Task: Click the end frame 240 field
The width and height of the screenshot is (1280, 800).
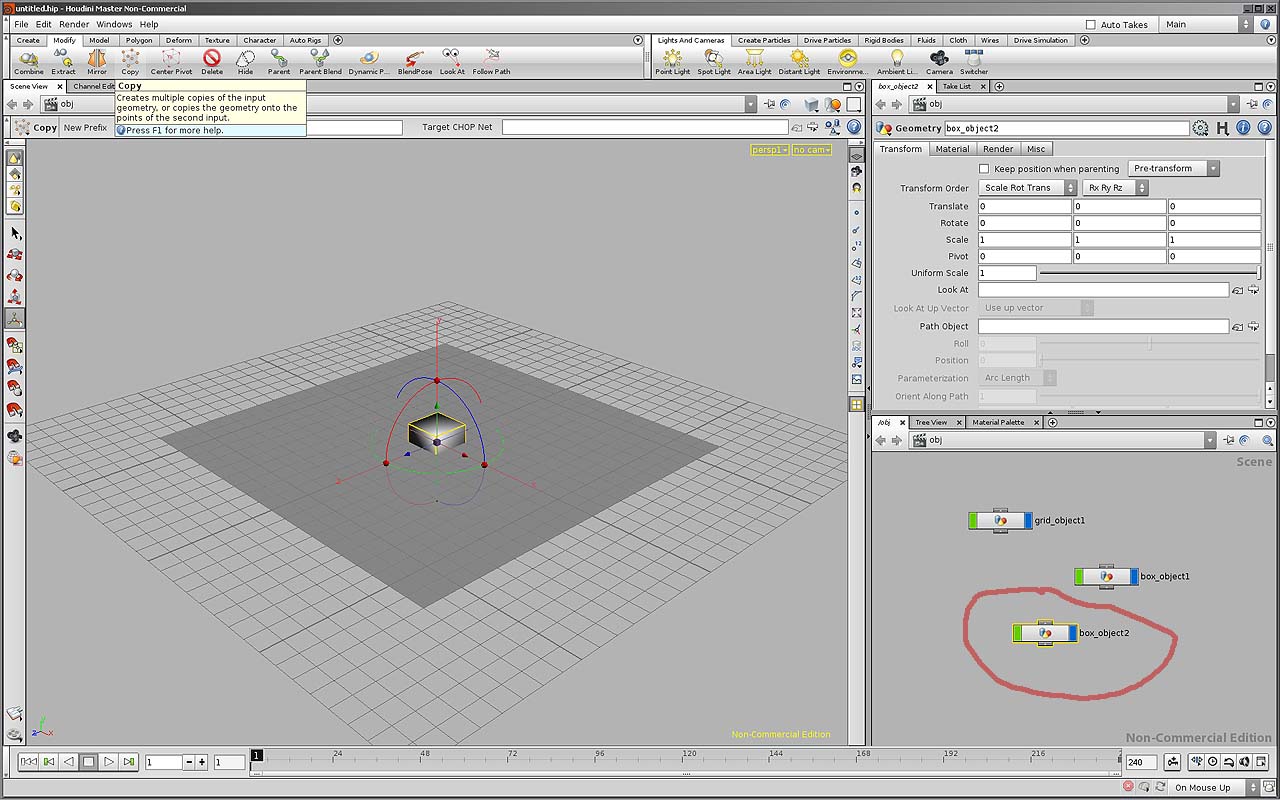Action: pyautogui.click(x=1141, y=762)
